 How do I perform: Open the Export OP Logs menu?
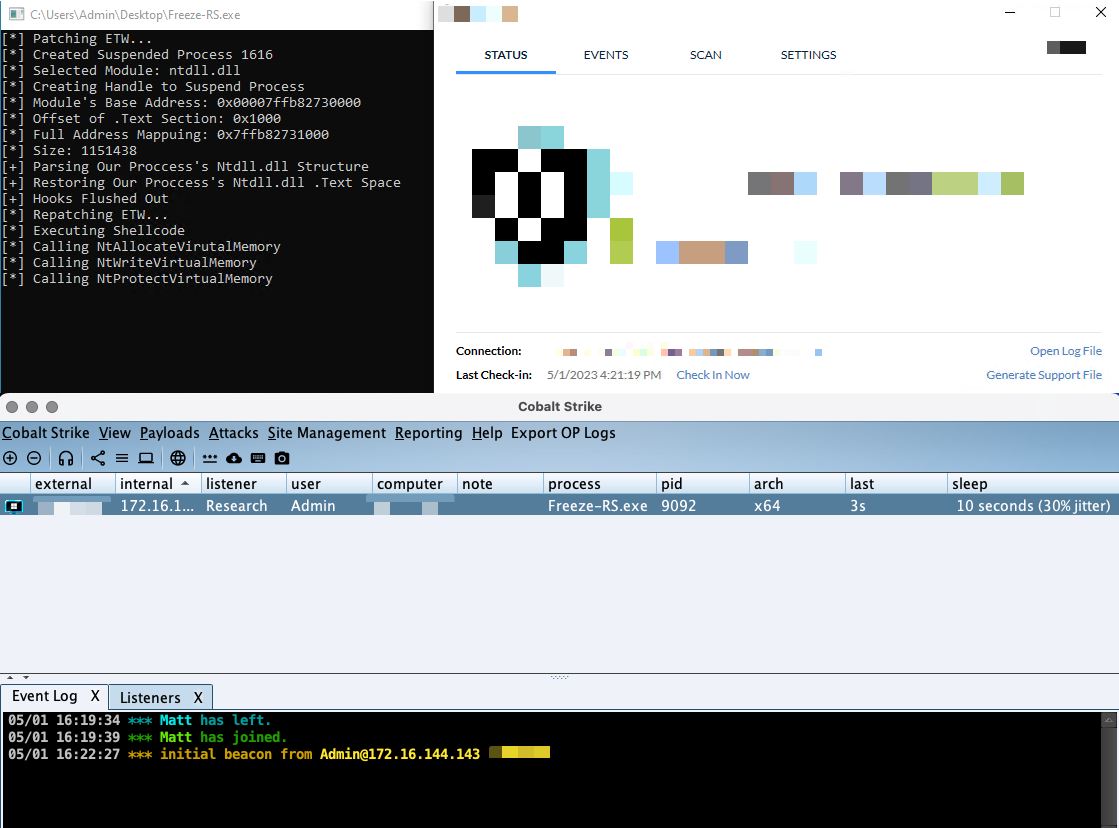click(x=563, y=433)
